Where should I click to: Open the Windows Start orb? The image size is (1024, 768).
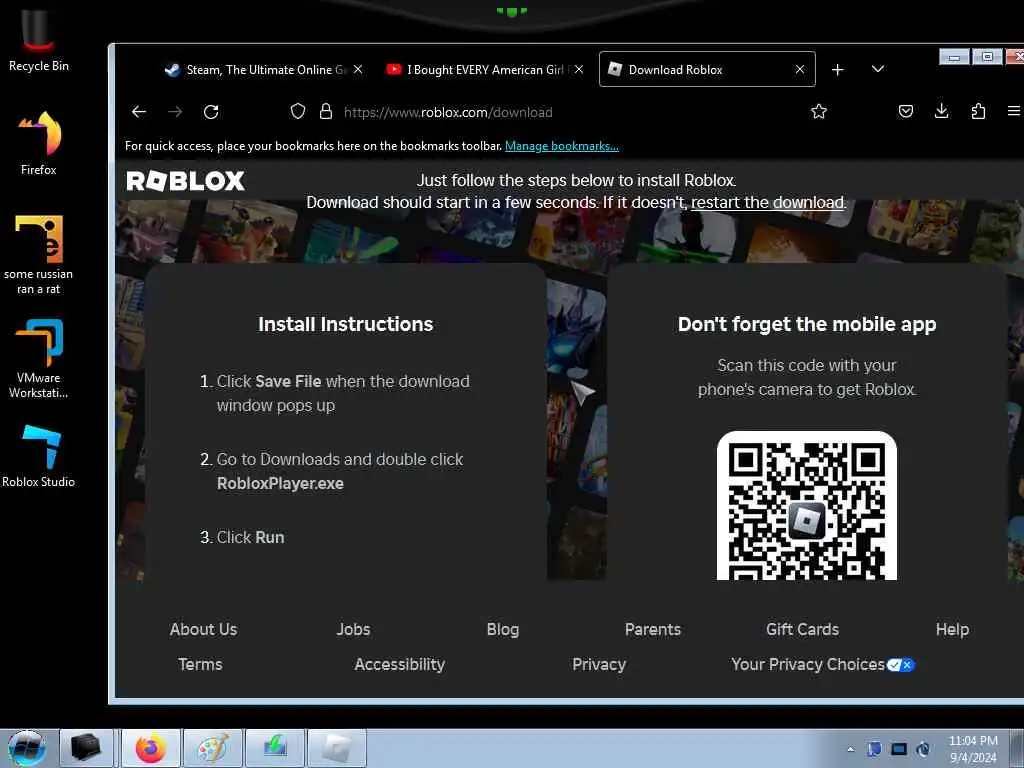pos(27,748)
